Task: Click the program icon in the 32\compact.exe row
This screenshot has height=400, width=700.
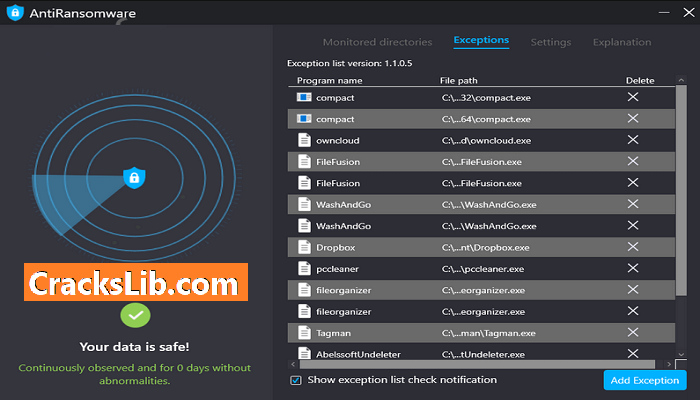Action: [304, 97]
